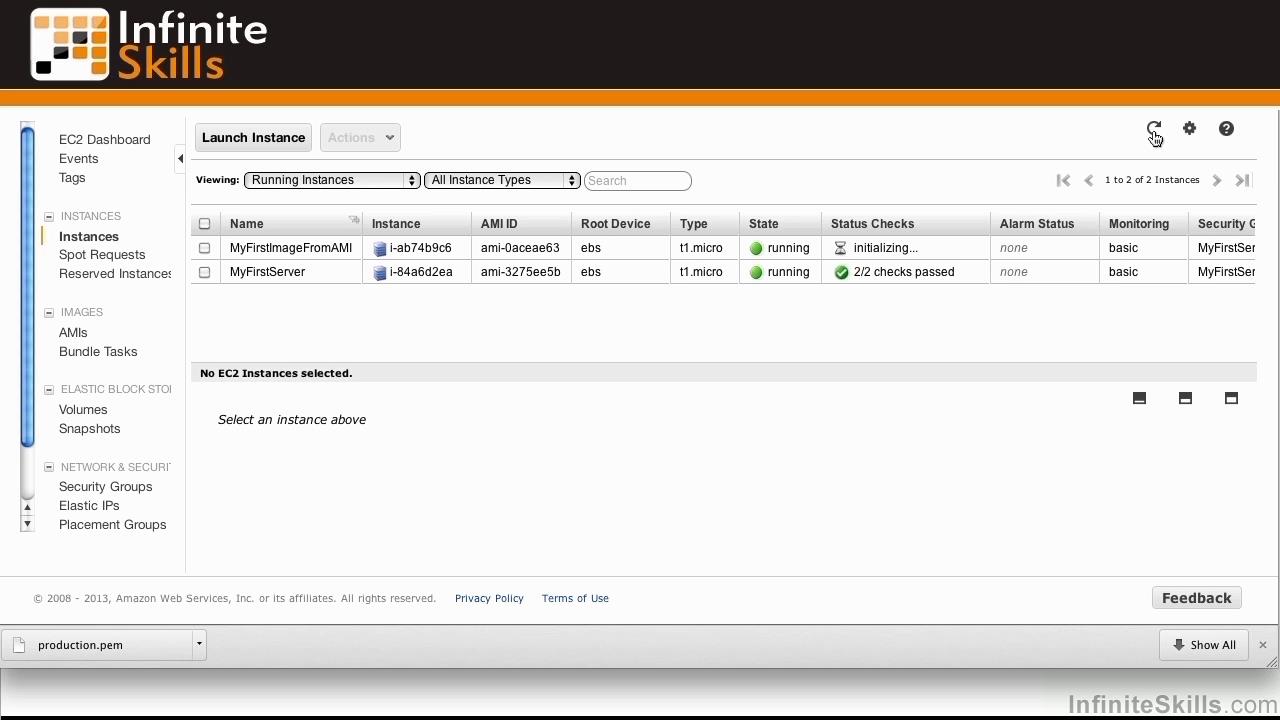Collapse the IMAGES sidebar section
1280x720 pixels.
[x=48, y=312]
